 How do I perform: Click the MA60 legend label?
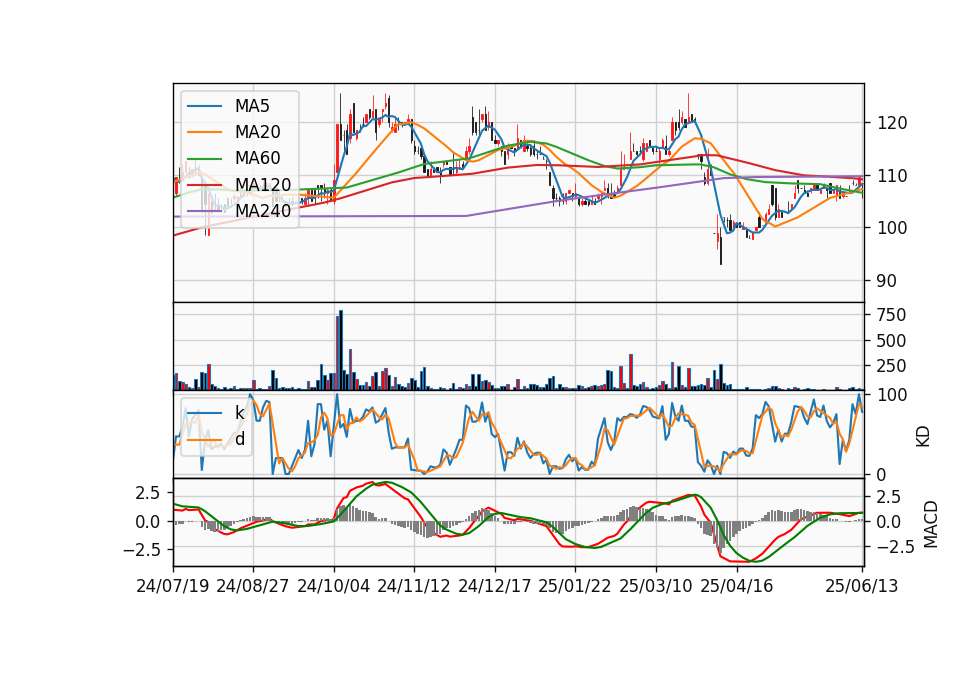(257, 158)
